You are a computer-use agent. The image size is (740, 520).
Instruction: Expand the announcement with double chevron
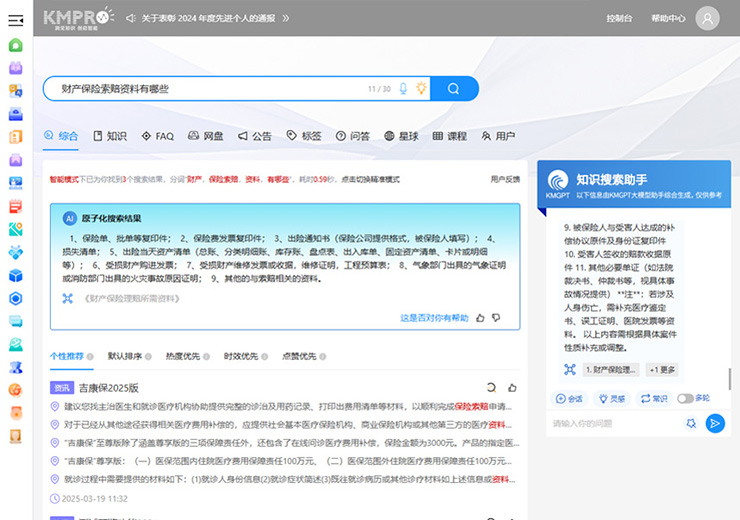(x=286, y=18)
